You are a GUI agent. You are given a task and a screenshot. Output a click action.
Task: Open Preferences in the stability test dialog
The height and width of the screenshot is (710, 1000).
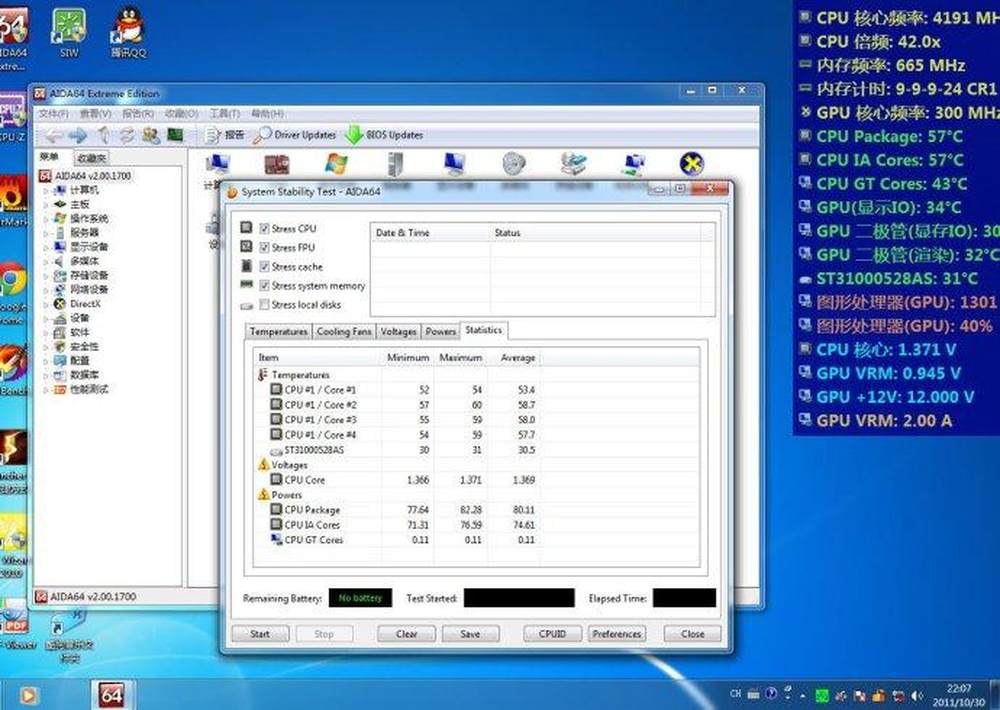click(617, 634)
